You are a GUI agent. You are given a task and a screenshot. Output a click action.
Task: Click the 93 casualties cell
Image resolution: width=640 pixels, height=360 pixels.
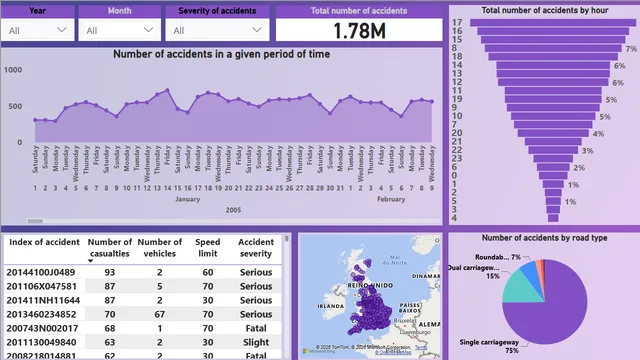point(109,272)
